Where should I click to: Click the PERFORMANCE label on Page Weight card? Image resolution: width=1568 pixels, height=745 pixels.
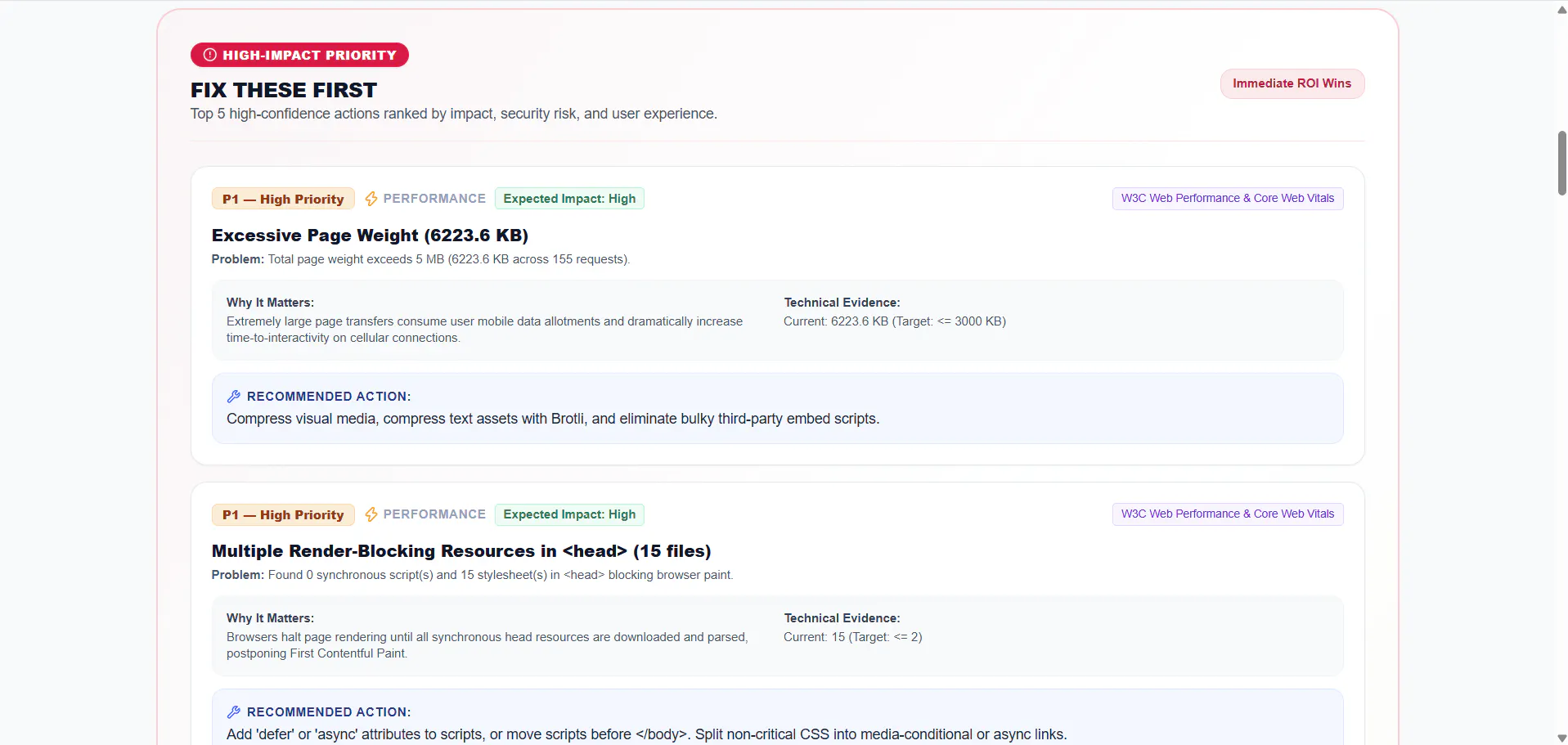(x=434, y=199)
